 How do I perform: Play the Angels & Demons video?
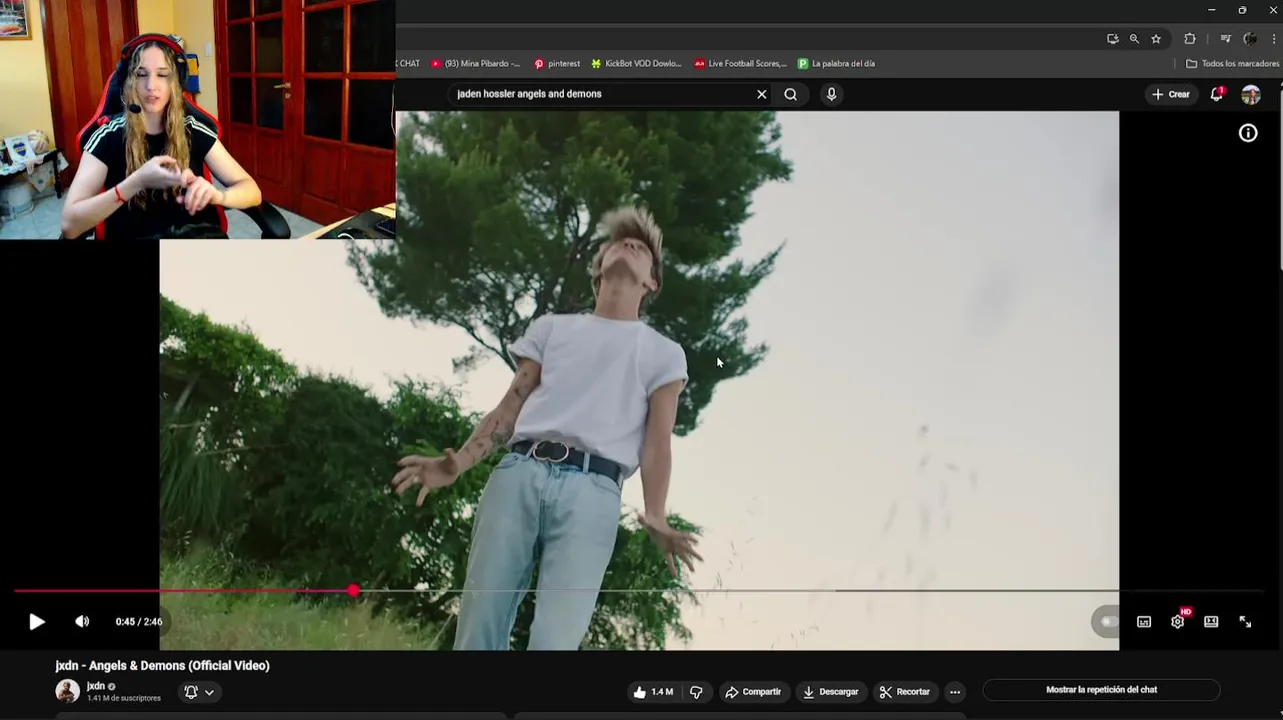(36, 622)
